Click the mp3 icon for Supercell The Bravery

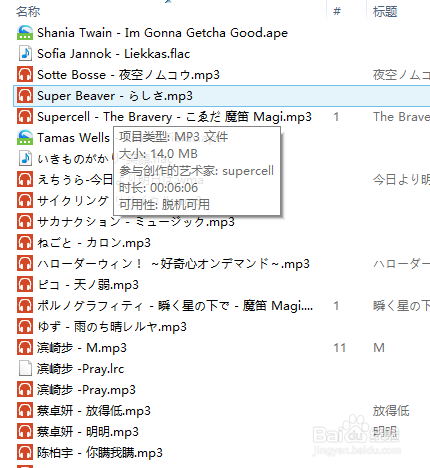point(25,117)
